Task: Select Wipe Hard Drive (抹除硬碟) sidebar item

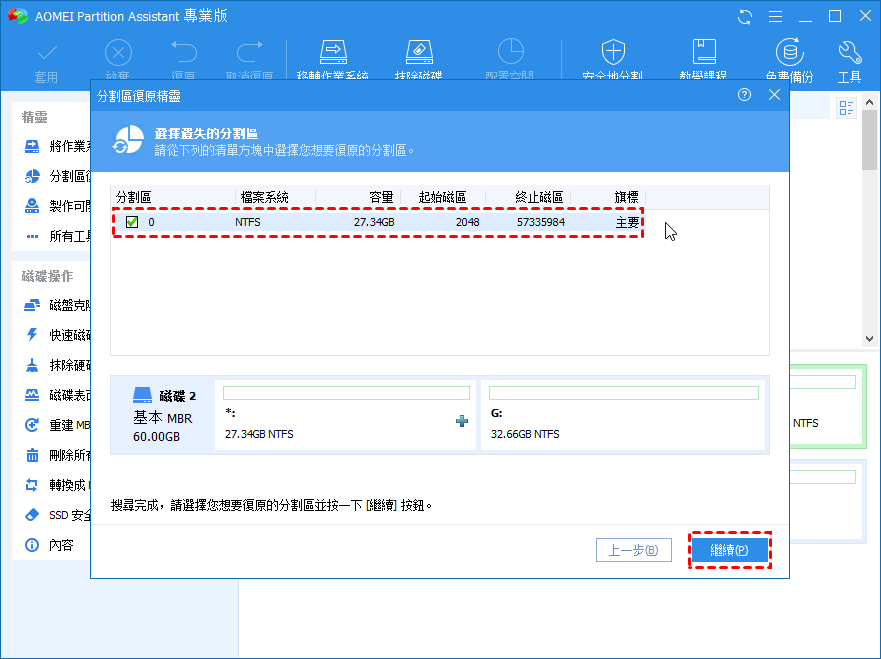Action: tap(56, 365)
